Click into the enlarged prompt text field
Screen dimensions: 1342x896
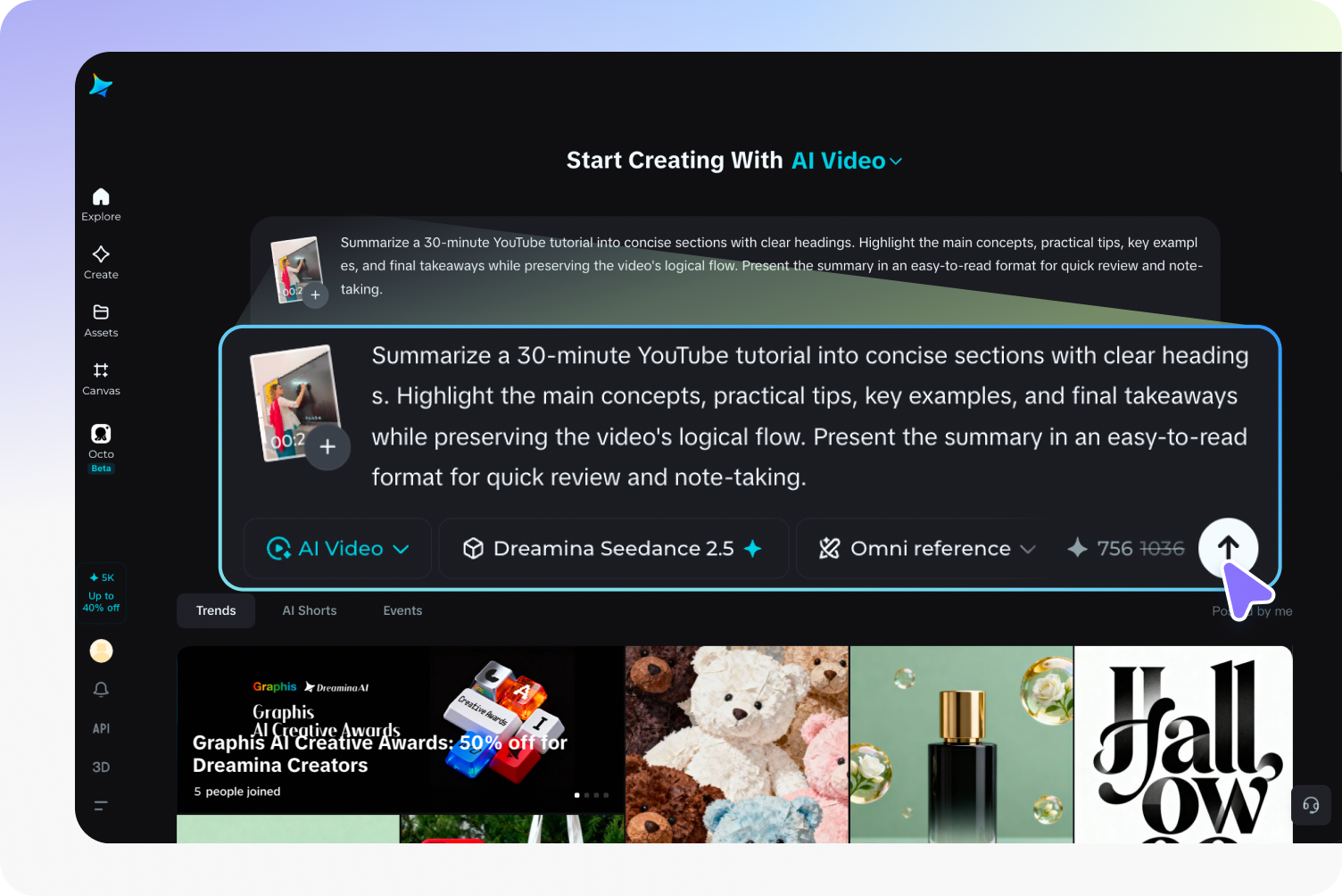(810, 416)
